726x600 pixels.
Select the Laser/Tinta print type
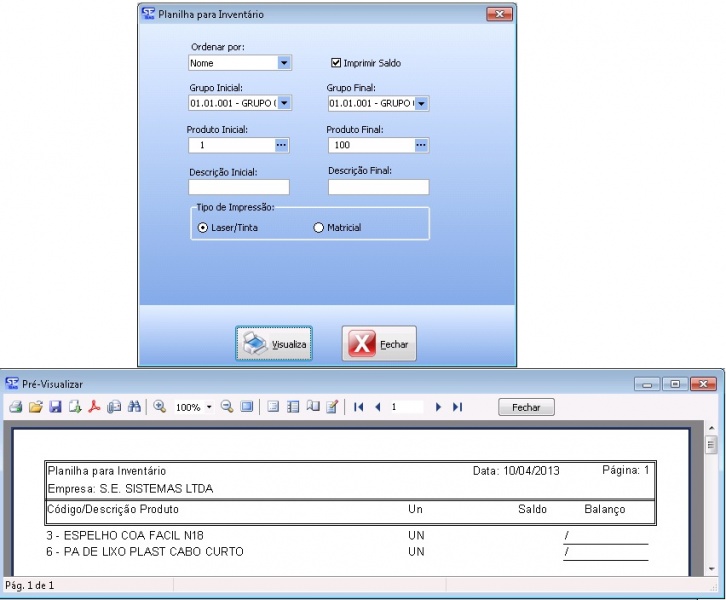click(x=203, y=228)
